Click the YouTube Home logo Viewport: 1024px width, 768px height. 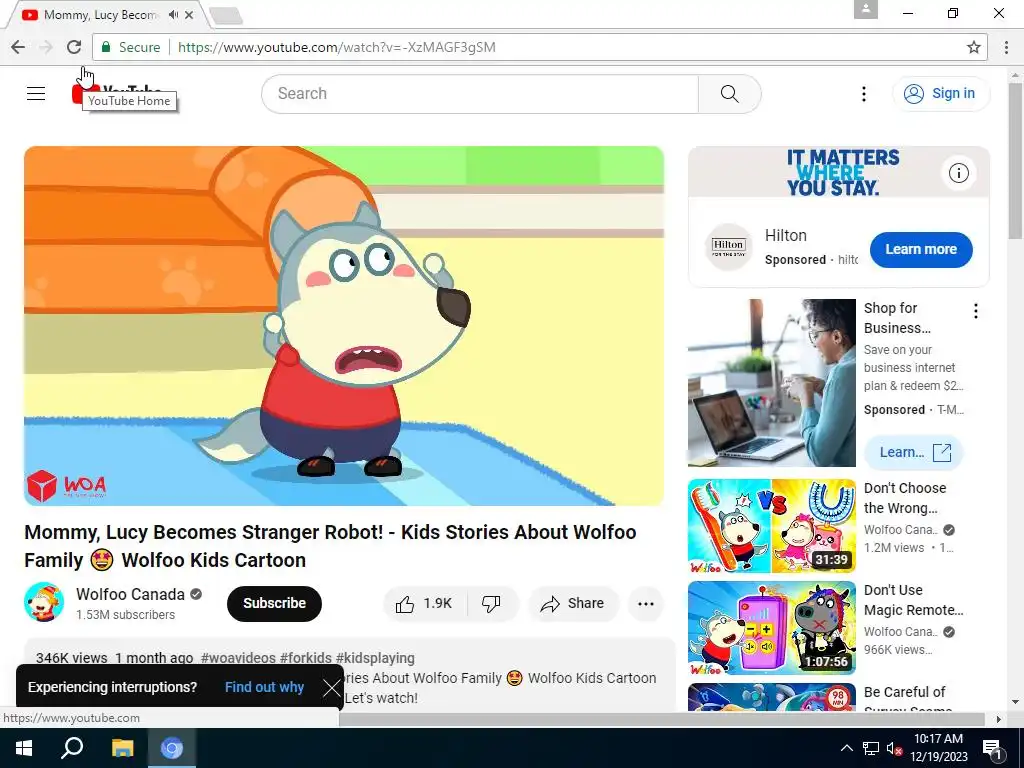tap(116, 93)
